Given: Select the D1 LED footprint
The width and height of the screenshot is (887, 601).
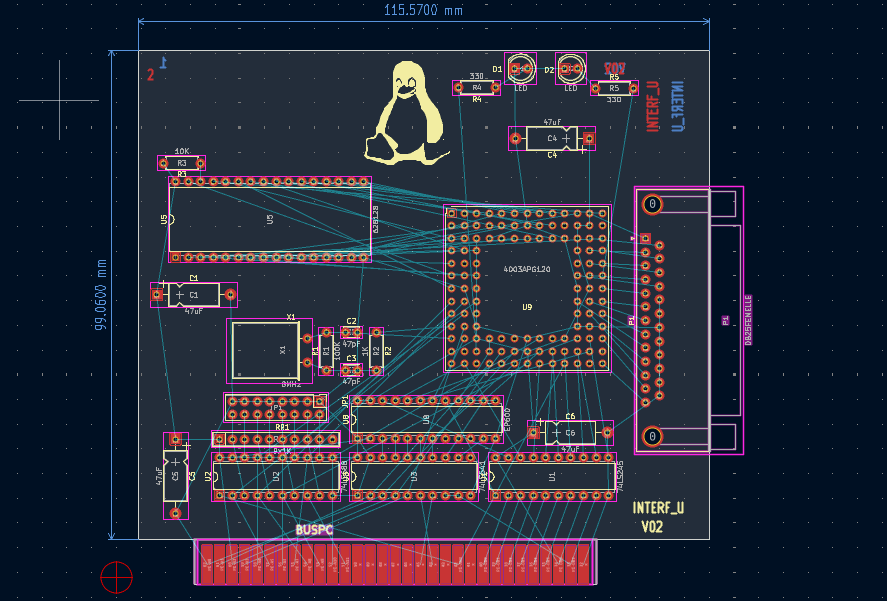Looking at the screenshot, I should pos(520,69).
